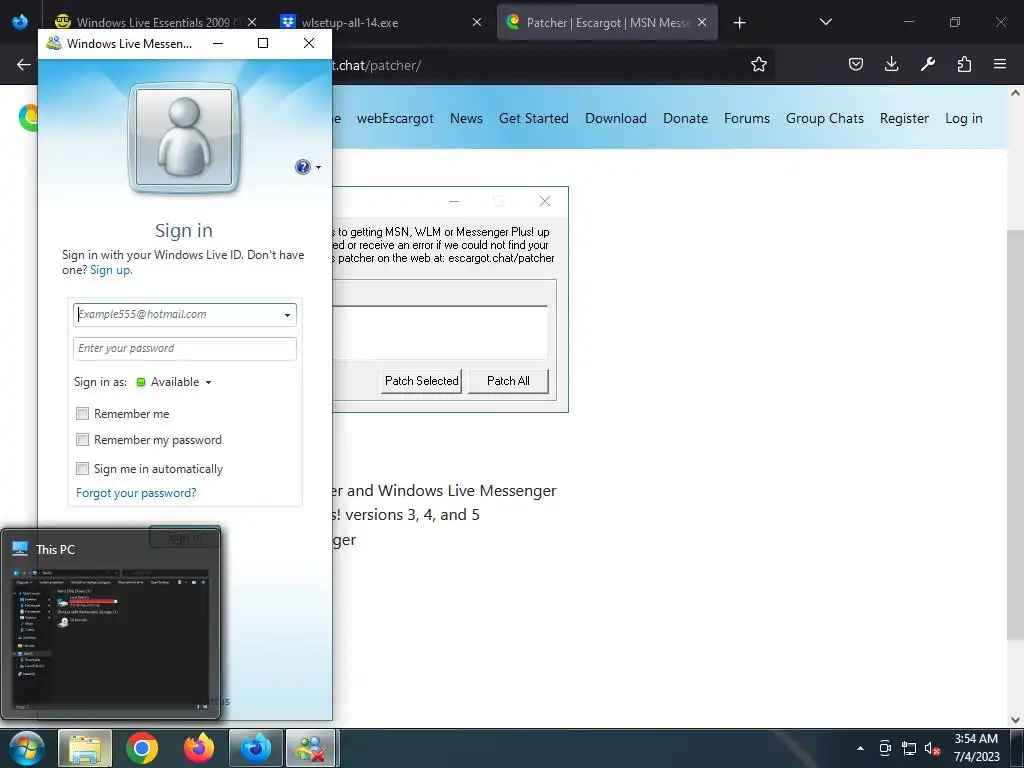Open the Firefox extensions icon

(964, 64)
